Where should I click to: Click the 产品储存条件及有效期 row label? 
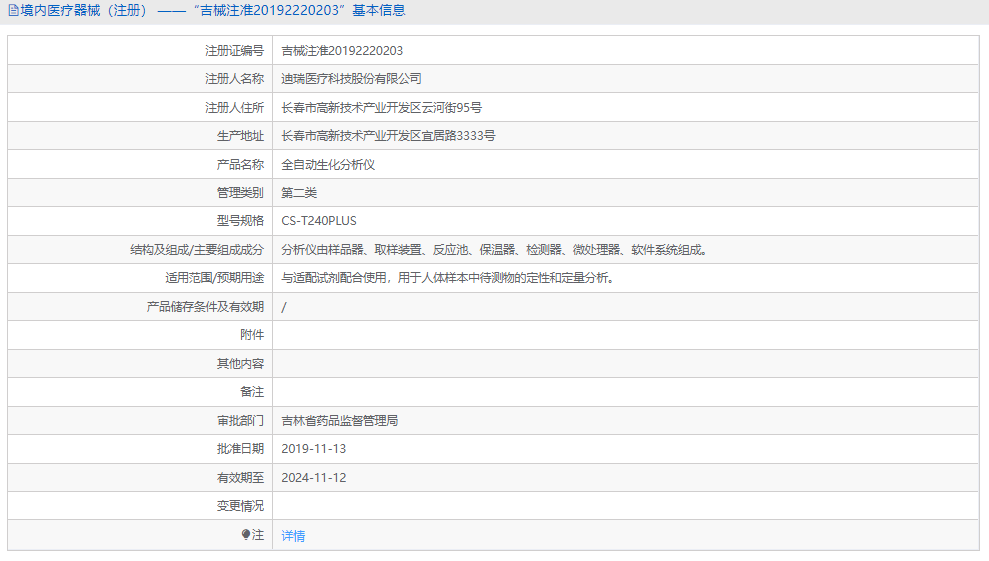click(205, 307)
